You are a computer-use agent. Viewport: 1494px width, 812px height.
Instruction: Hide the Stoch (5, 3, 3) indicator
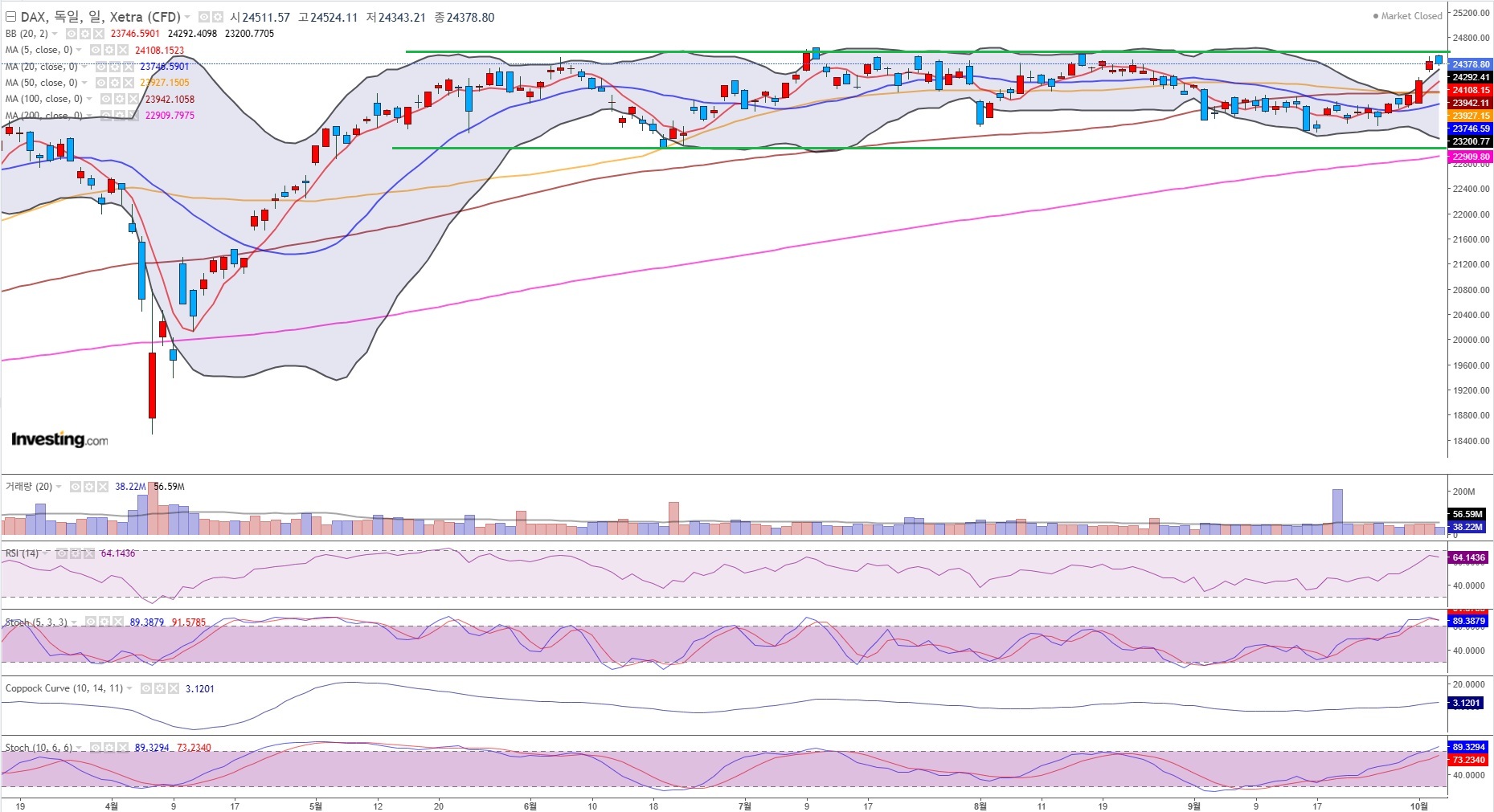[91, 622]
